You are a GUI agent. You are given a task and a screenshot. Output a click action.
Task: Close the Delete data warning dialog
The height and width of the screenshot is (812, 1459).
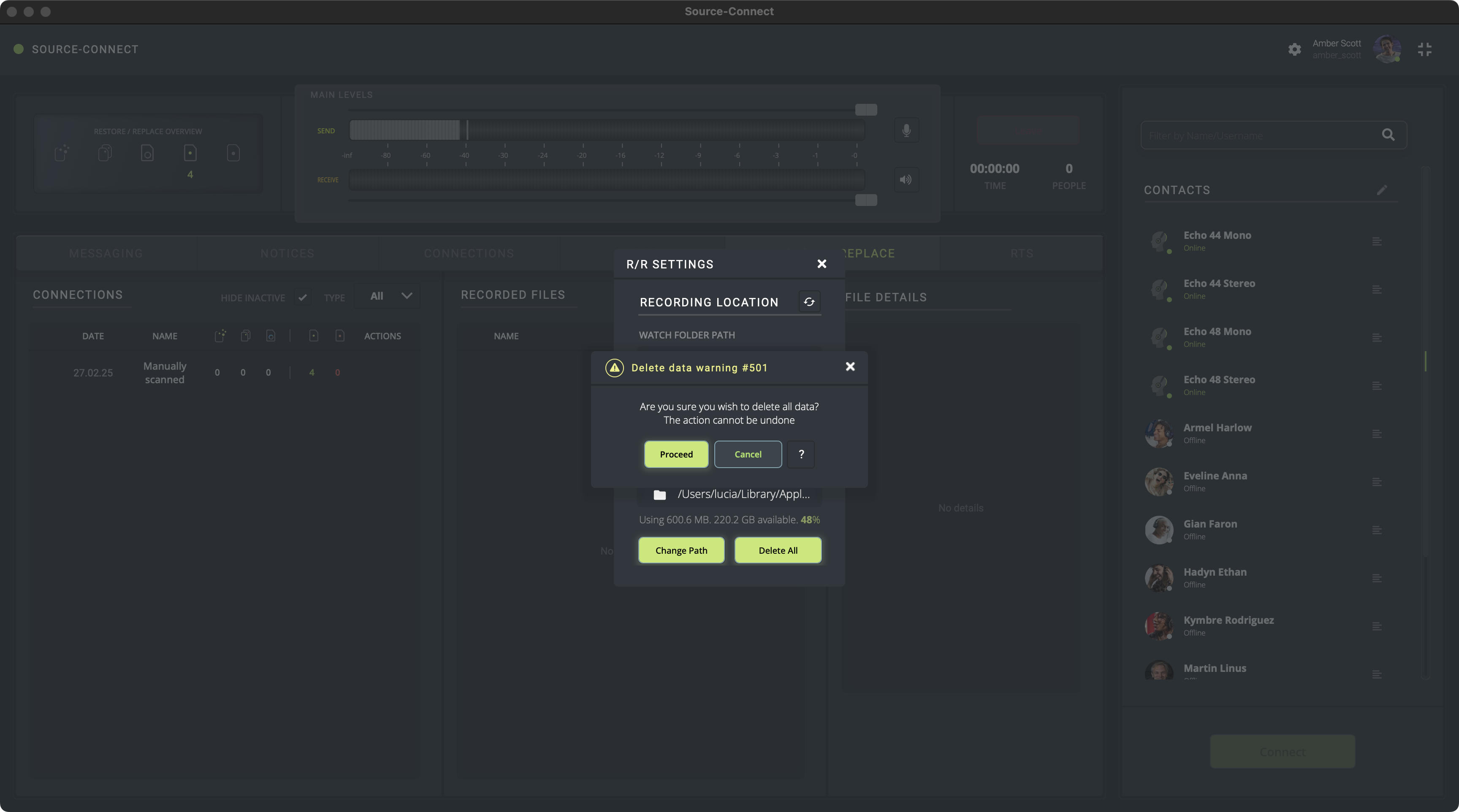coord(849,367)
